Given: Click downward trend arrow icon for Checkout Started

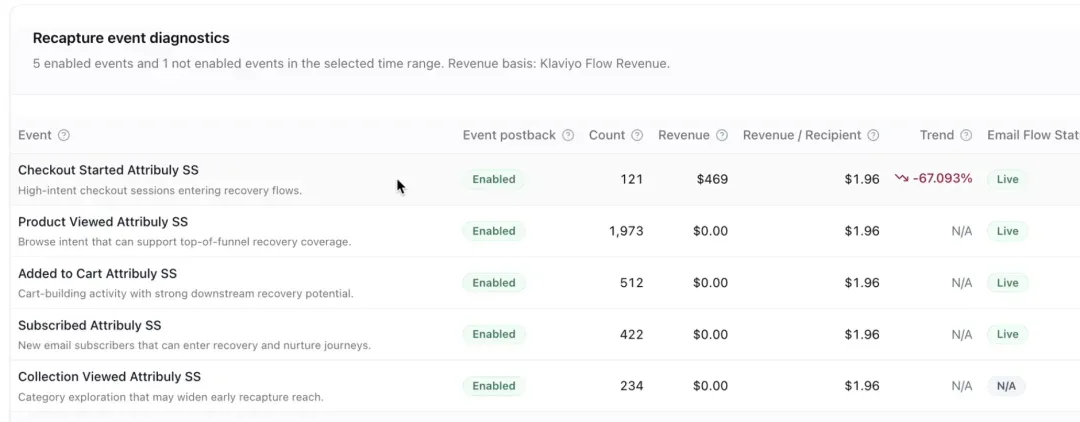Looking at the screenshot, I should click(x=902, y=179).
